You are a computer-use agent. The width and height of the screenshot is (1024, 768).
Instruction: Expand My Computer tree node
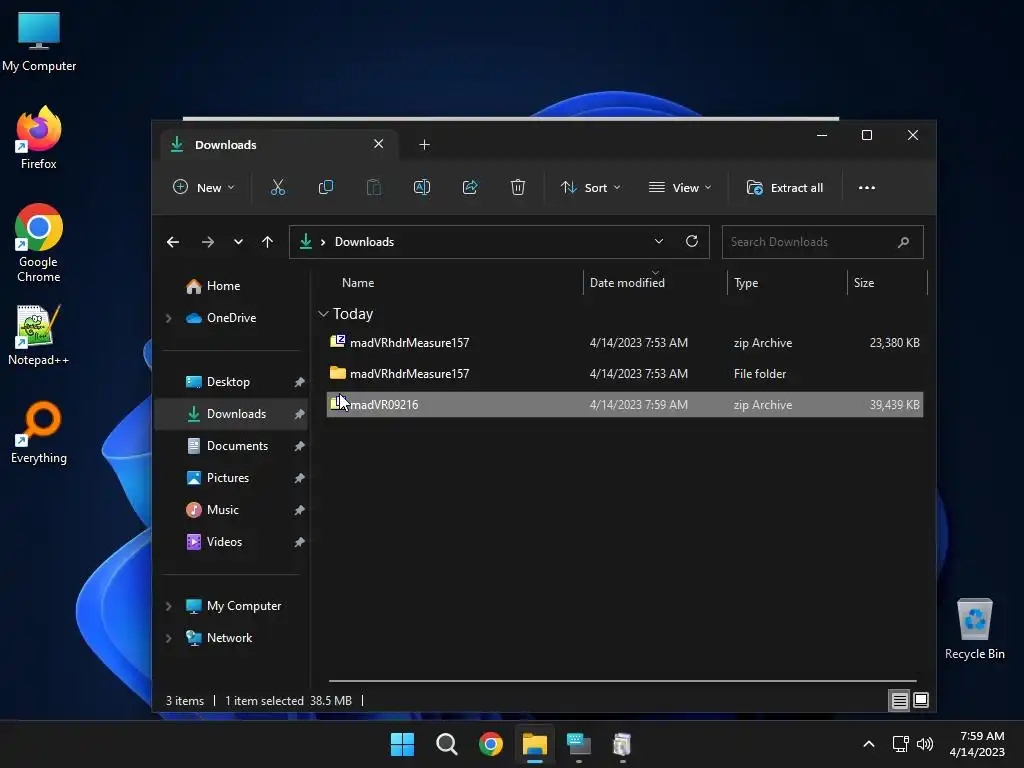click(x=168, y=606)
